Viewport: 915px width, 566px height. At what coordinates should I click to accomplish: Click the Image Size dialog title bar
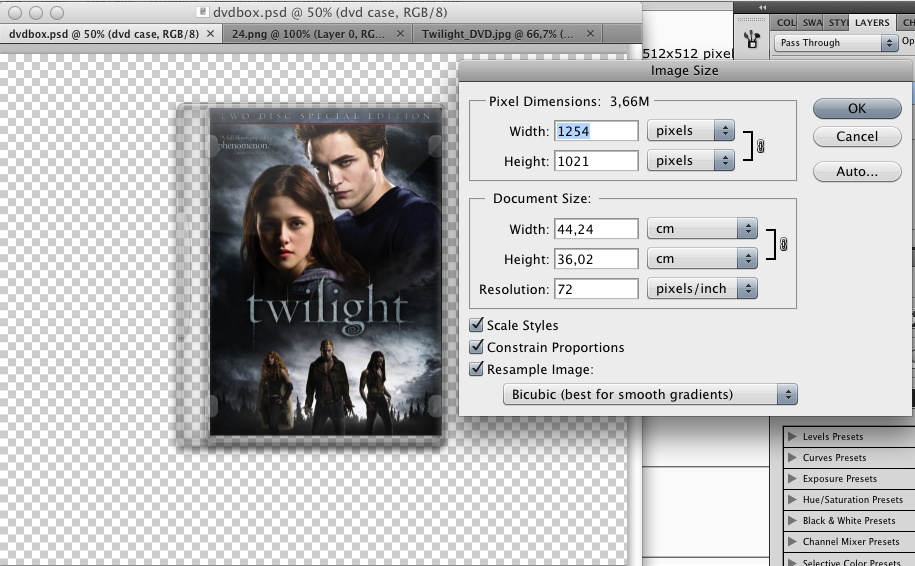(684, 71)
